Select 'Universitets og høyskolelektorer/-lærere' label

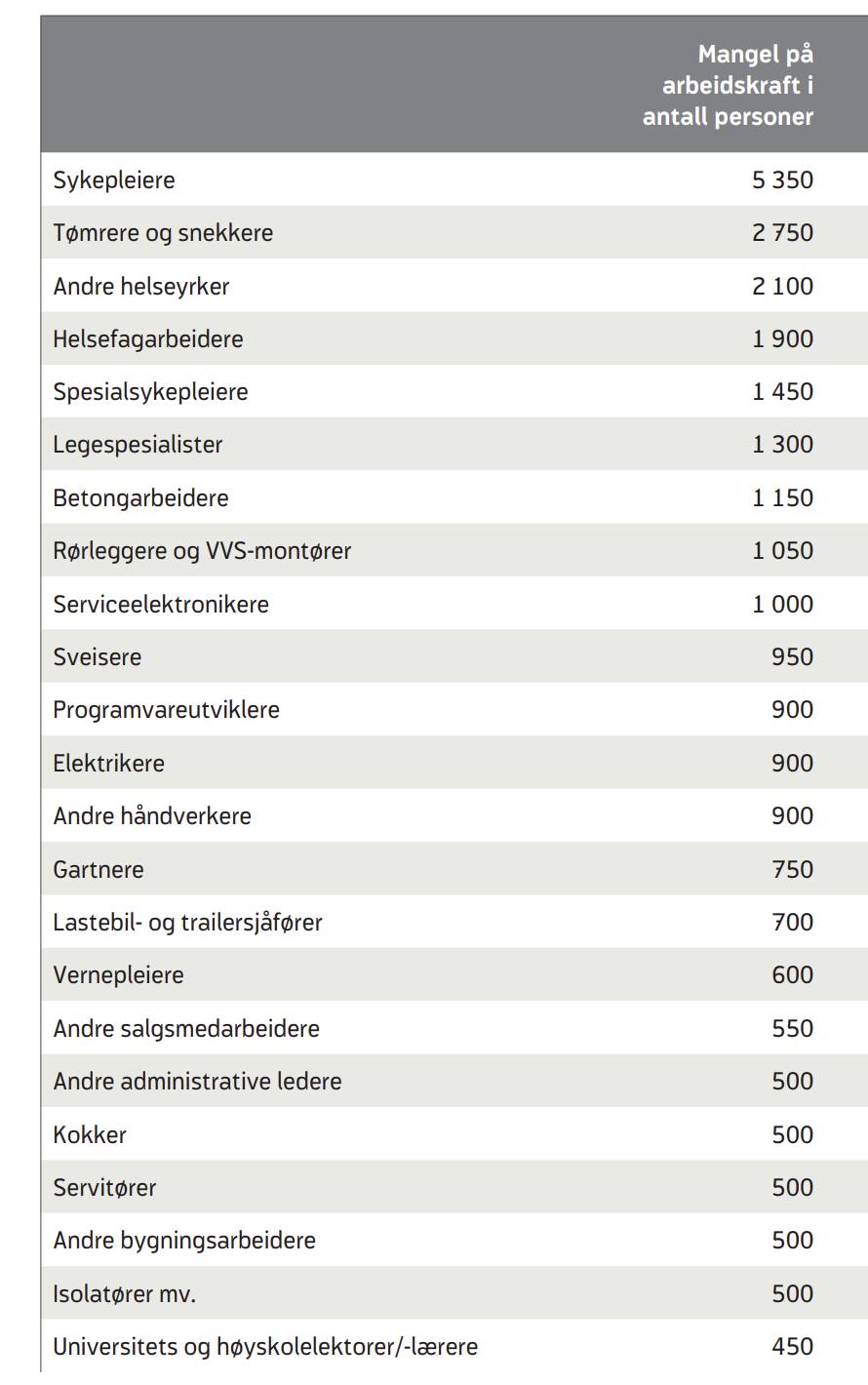[265, 1347]
